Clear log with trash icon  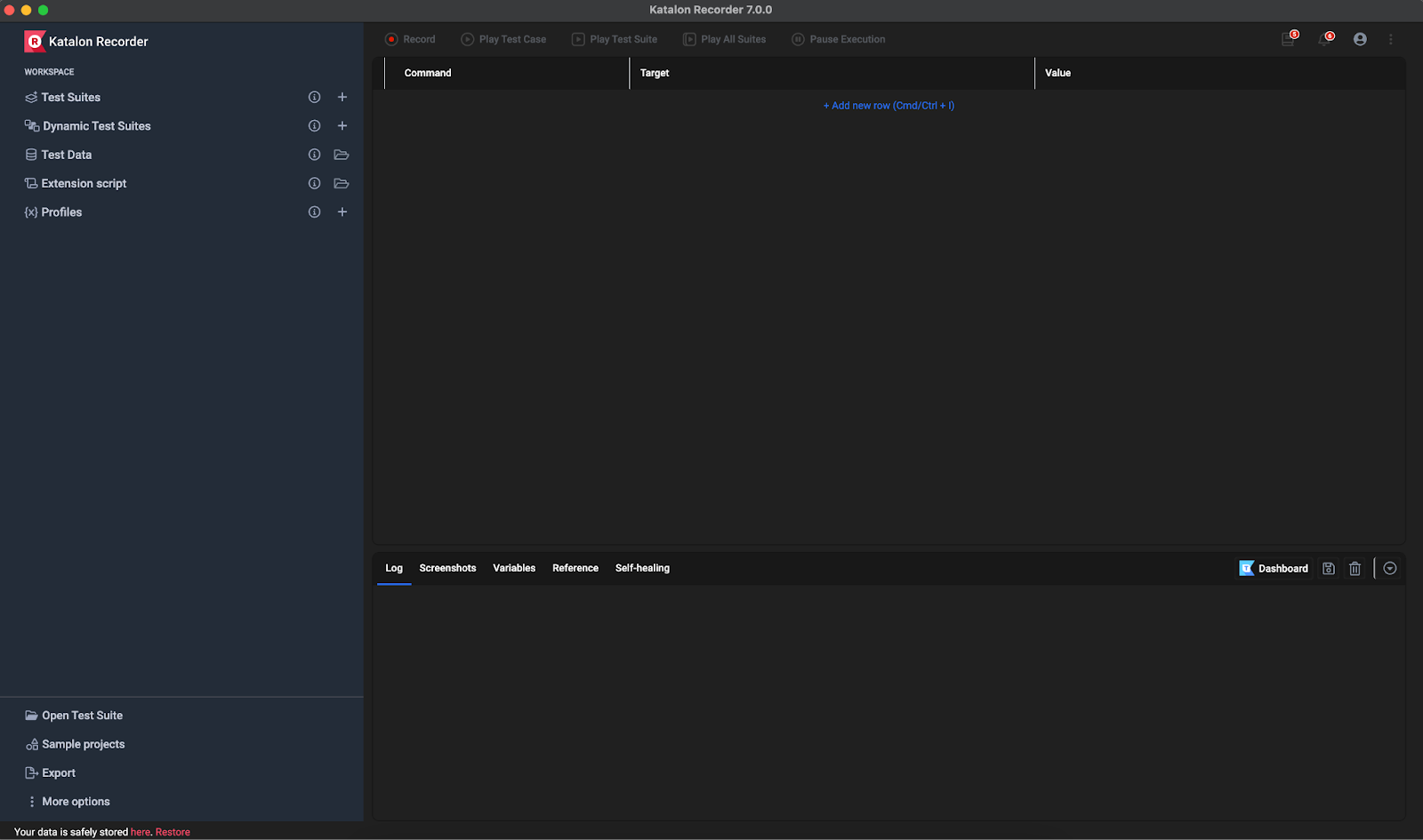pos(1355,569)
